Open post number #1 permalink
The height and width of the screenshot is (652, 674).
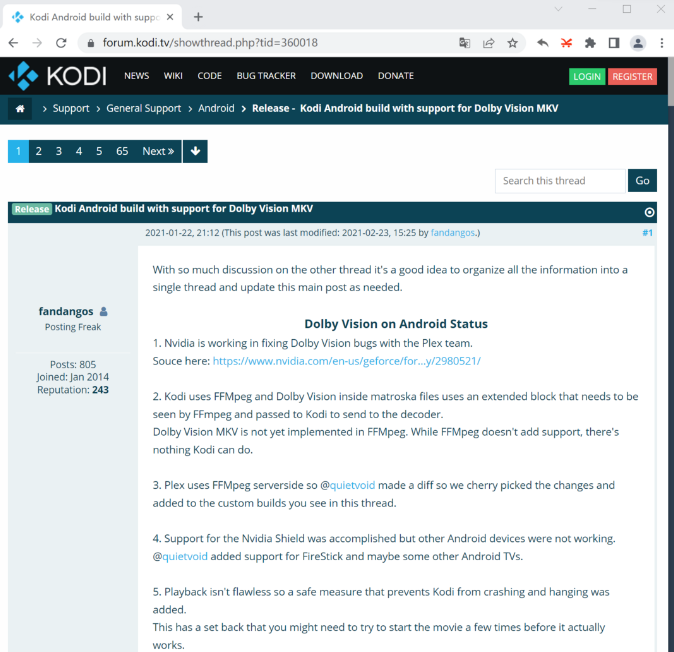647,233
